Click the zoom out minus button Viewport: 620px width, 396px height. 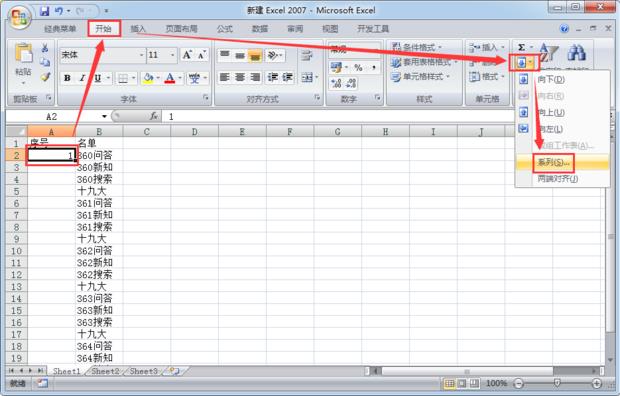click(518, 383)
